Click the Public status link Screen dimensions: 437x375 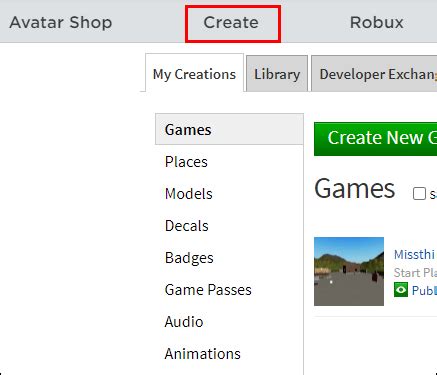(424, 290)
